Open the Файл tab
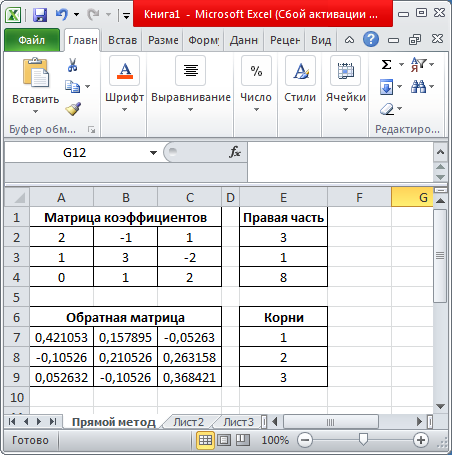Image resolution: width=452 pixels, height=455 pixels. click(32, 40)
